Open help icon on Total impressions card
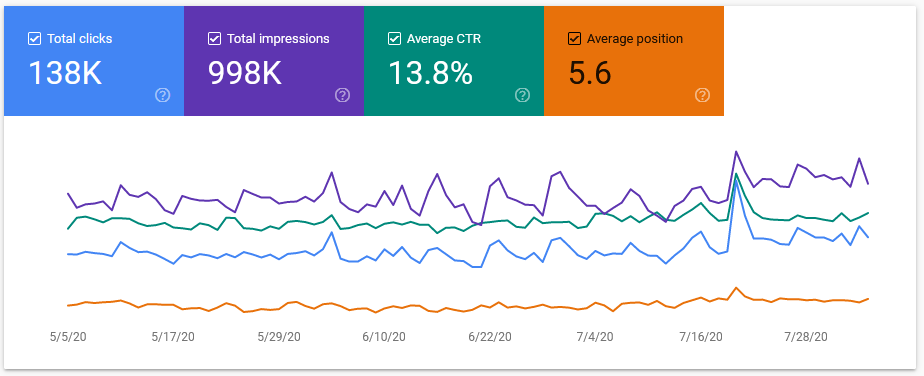Viewport: 924px width, 376px height. tap(342, 95)
